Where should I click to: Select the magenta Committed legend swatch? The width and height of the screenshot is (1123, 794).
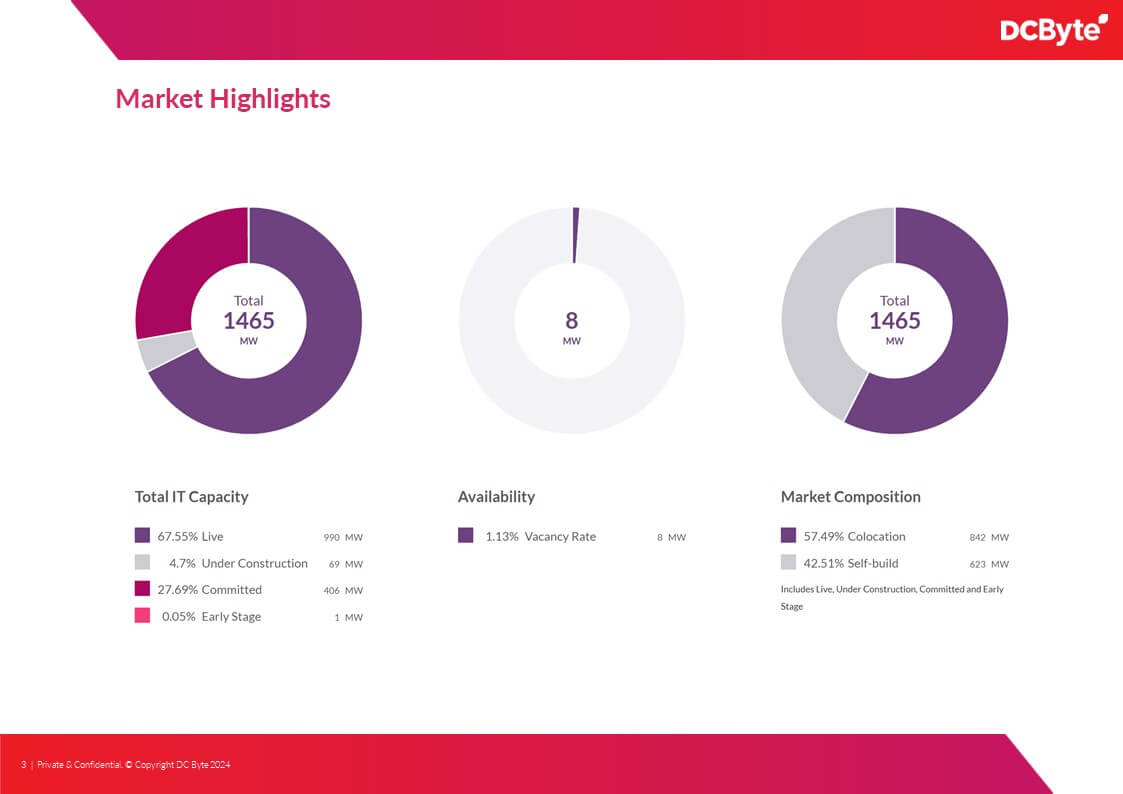click(142, 590)
